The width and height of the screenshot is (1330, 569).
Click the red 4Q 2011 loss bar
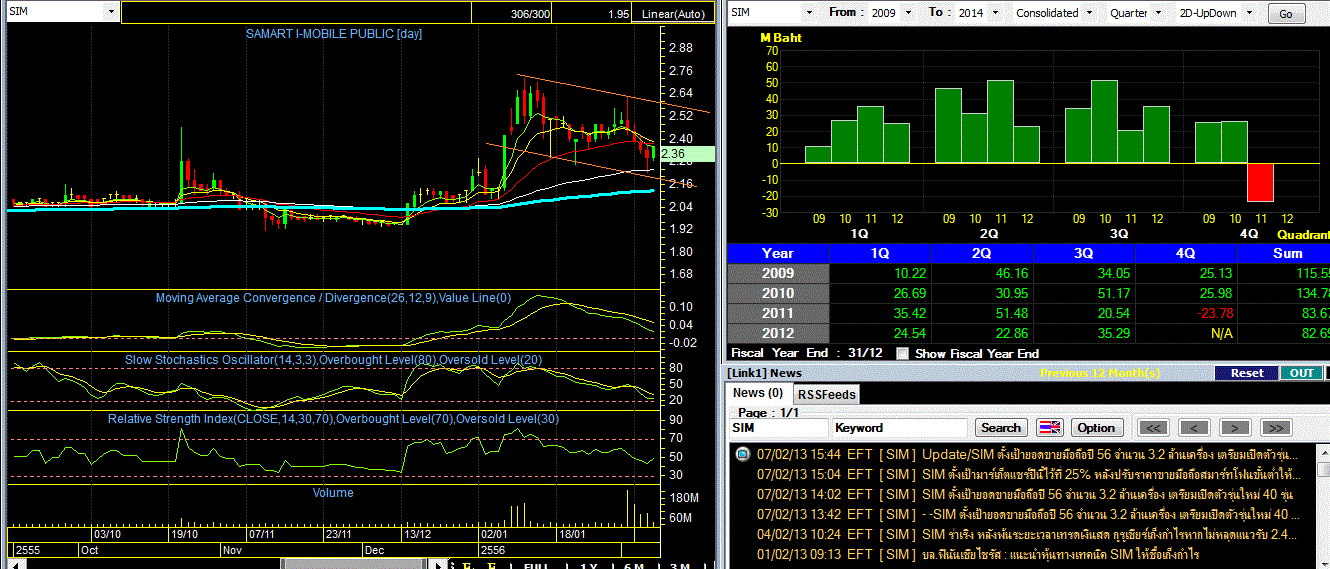(1261, 182)
